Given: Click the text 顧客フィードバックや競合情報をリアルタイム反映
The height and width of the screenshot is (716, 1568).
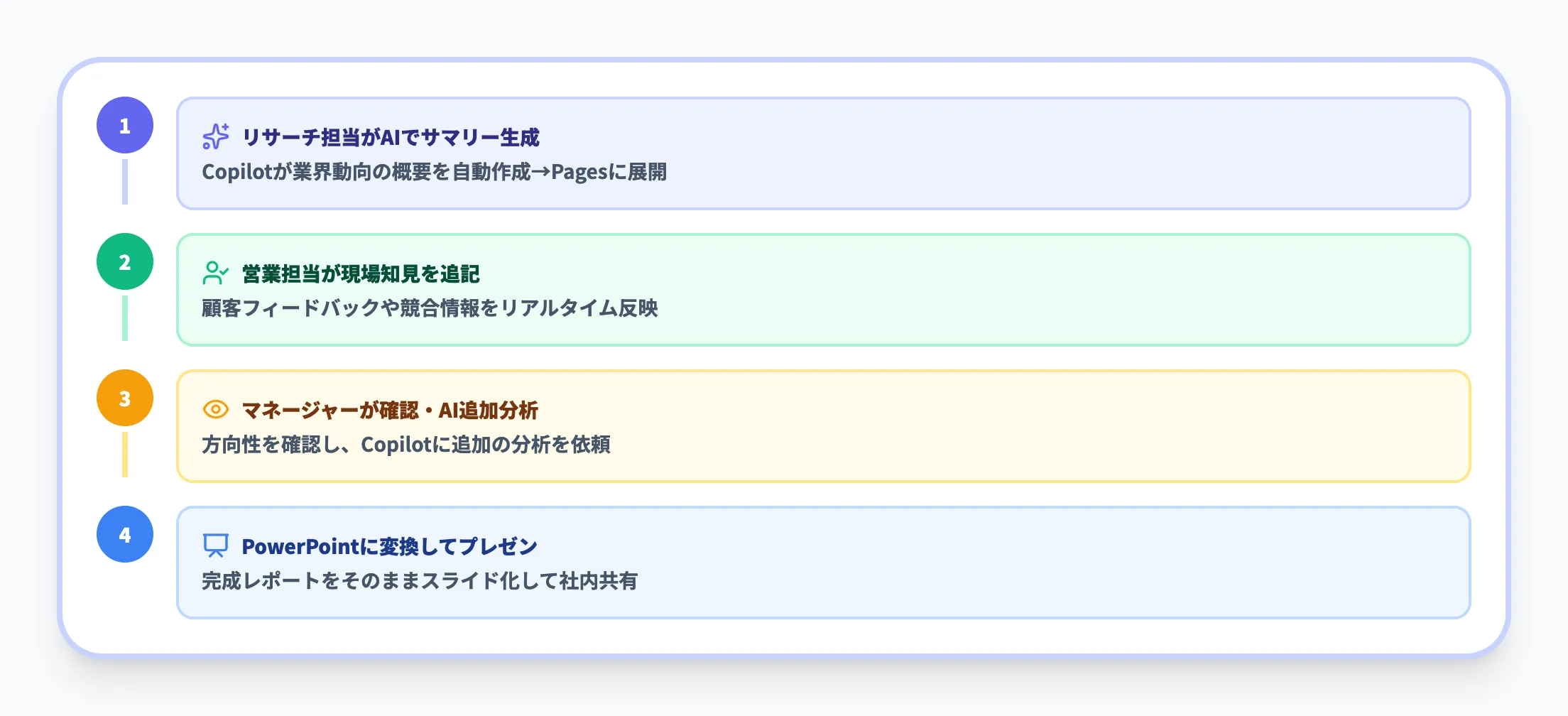Looking at the screenshot, I should pos(430,308).
